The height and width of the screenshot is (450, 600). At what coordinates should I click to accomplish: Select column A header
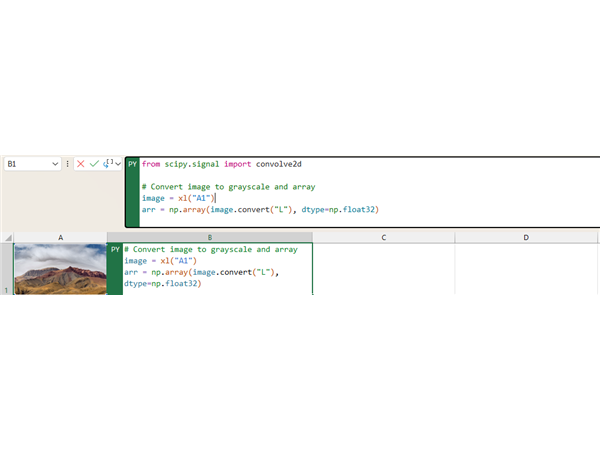tap(60, 237)
